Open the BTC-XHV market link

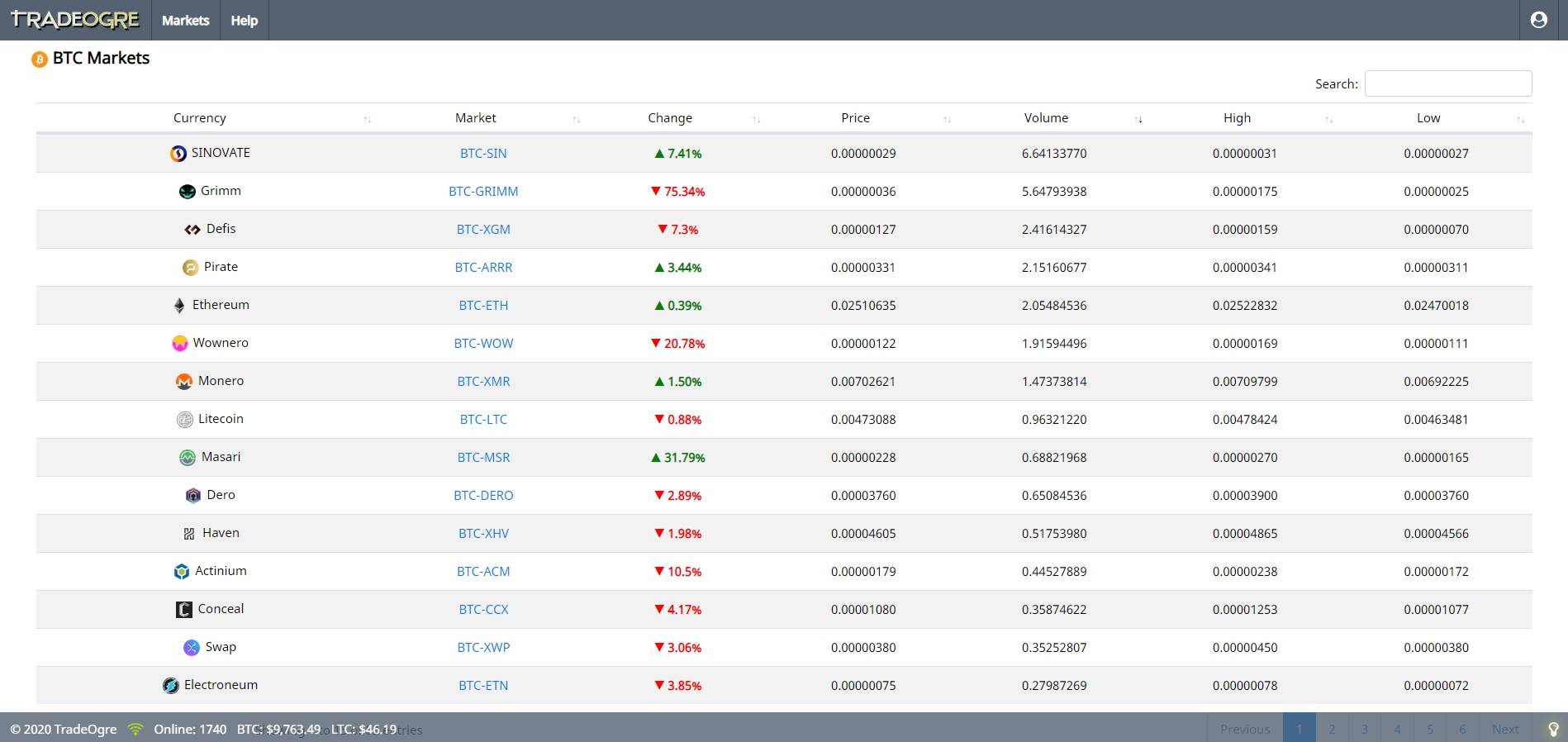pyautogui.click(x=483, y=534)
